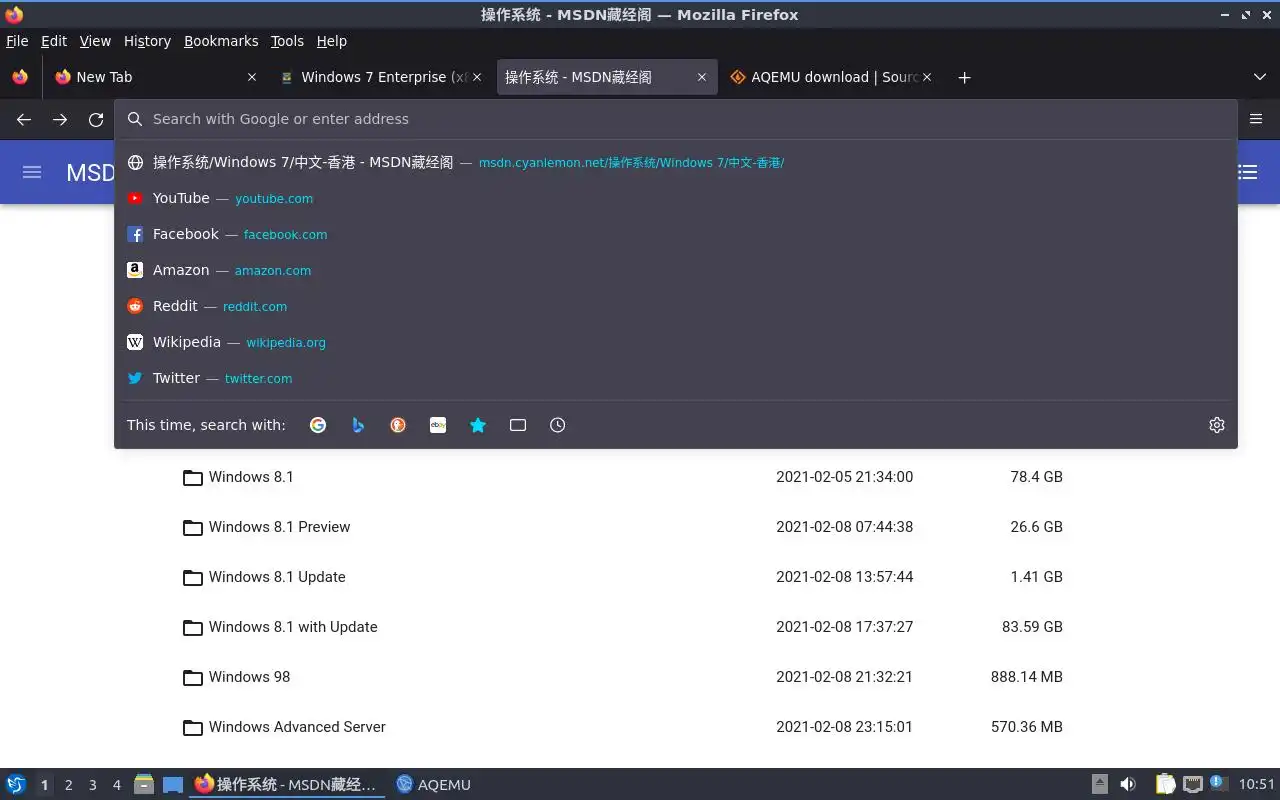Viewport: 1280px width, 800px height.
Task: Search this time with eBay
Action: (x=438, y=425)
